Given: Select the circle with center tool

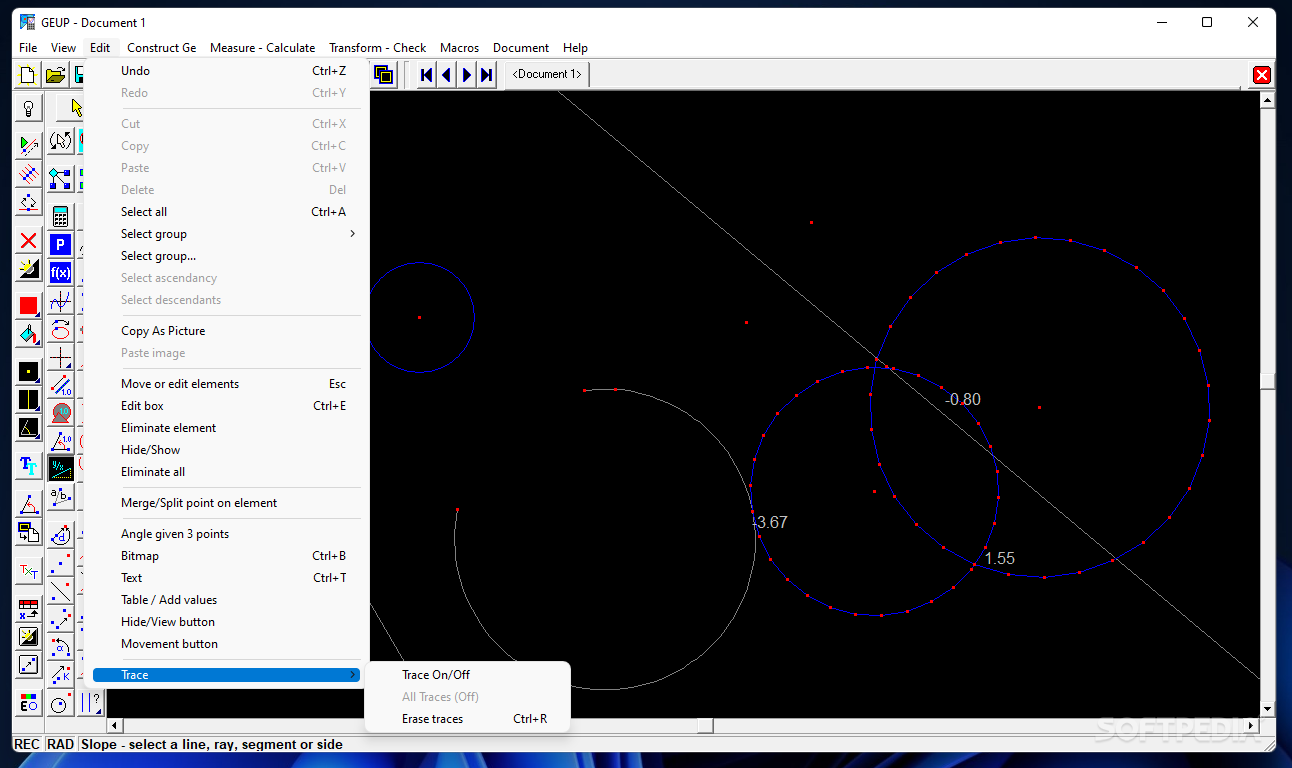Looking at the screenshot, I should (60, 703).
